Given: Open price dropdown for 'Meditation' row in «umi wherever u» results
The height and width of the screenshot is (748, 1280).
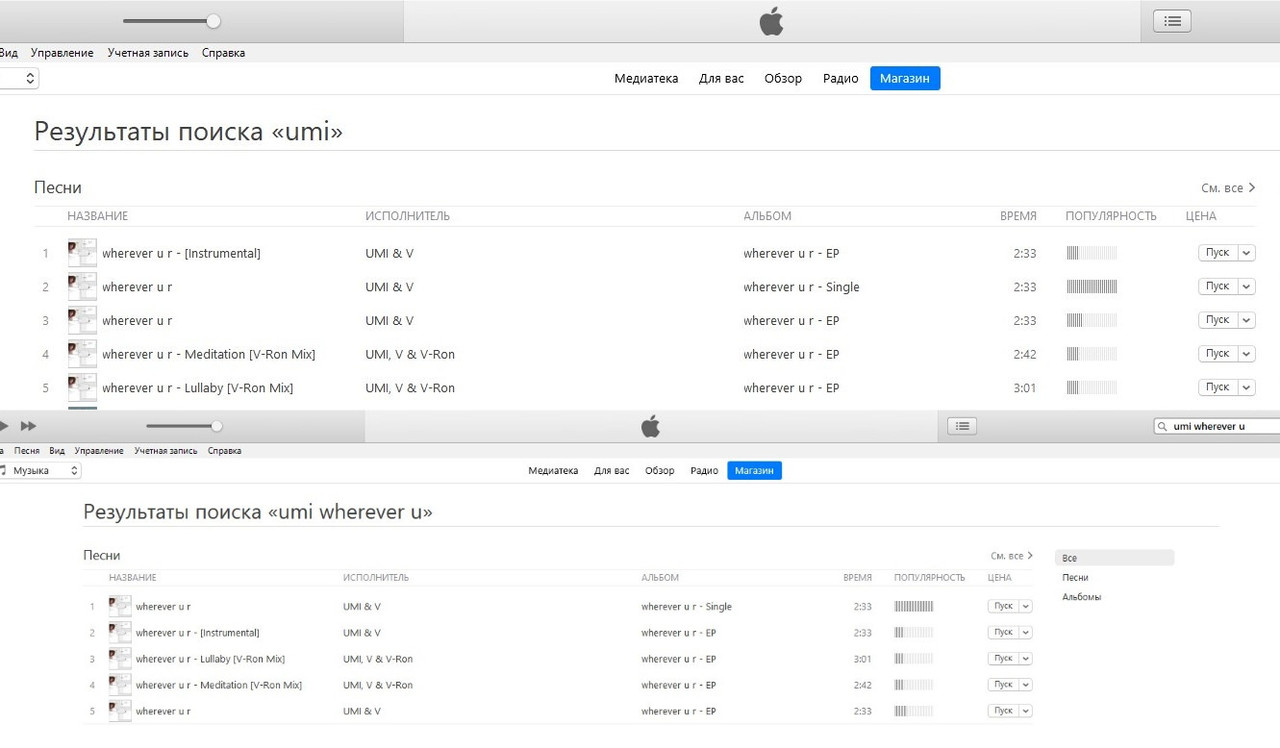Looking at the screenshot, I should [1025, 685].
